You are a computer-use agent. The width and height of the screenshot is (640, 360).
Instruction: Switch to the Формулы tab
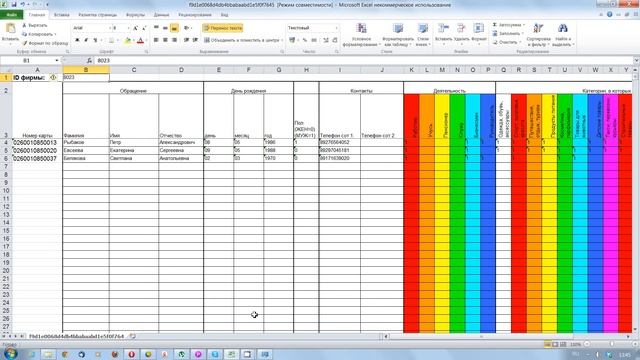coord(135,15)
